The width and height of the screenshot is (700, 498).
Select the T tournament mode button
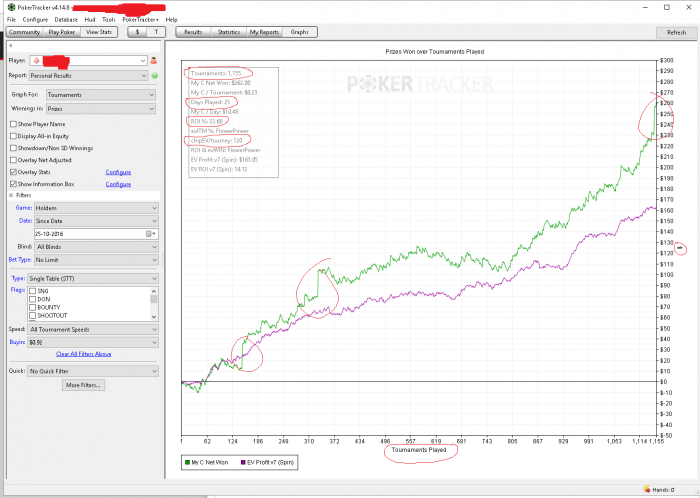click(156, 32)
